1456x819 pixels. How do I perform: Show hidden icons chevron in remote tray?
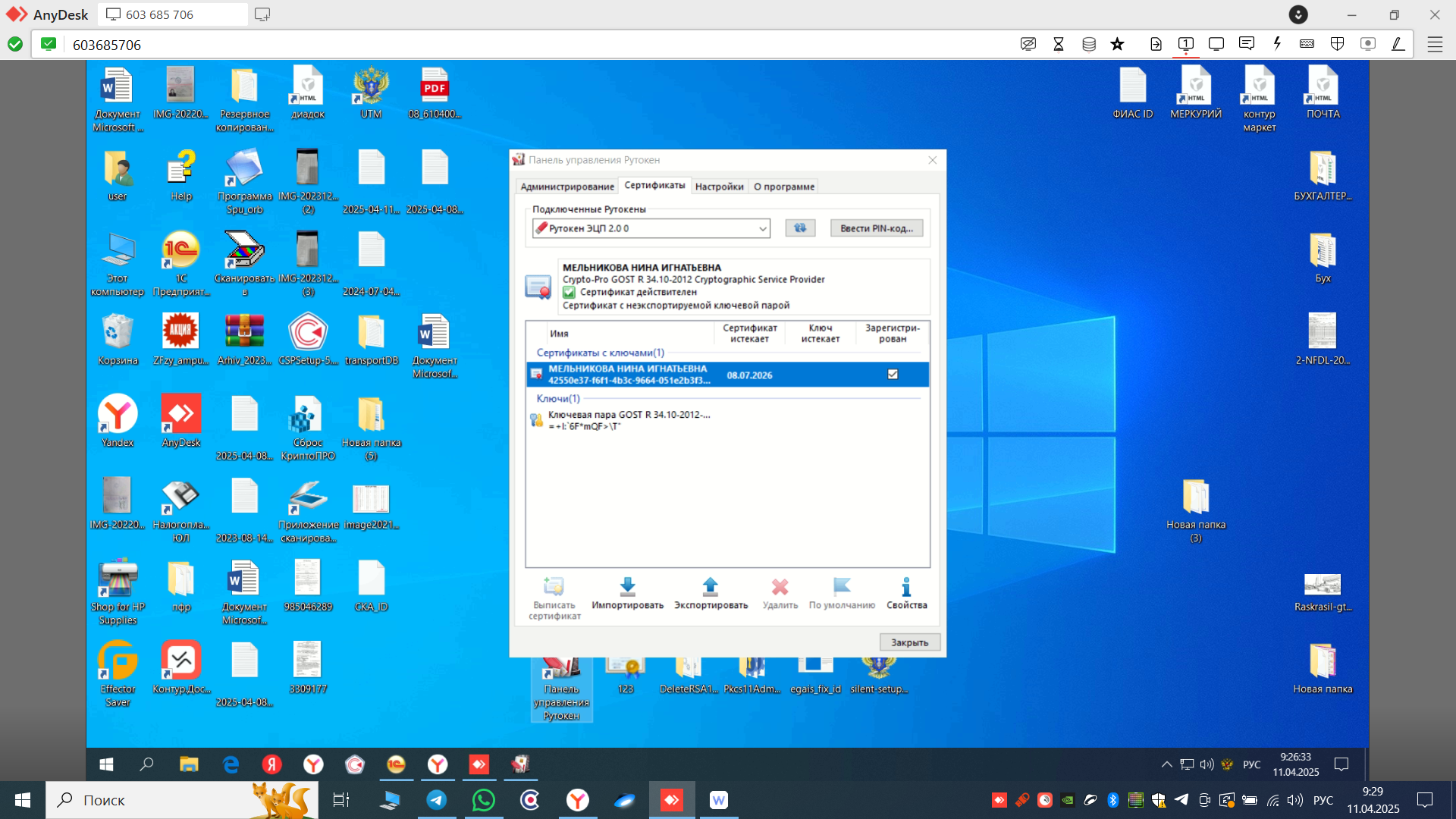coord(1166,764)
